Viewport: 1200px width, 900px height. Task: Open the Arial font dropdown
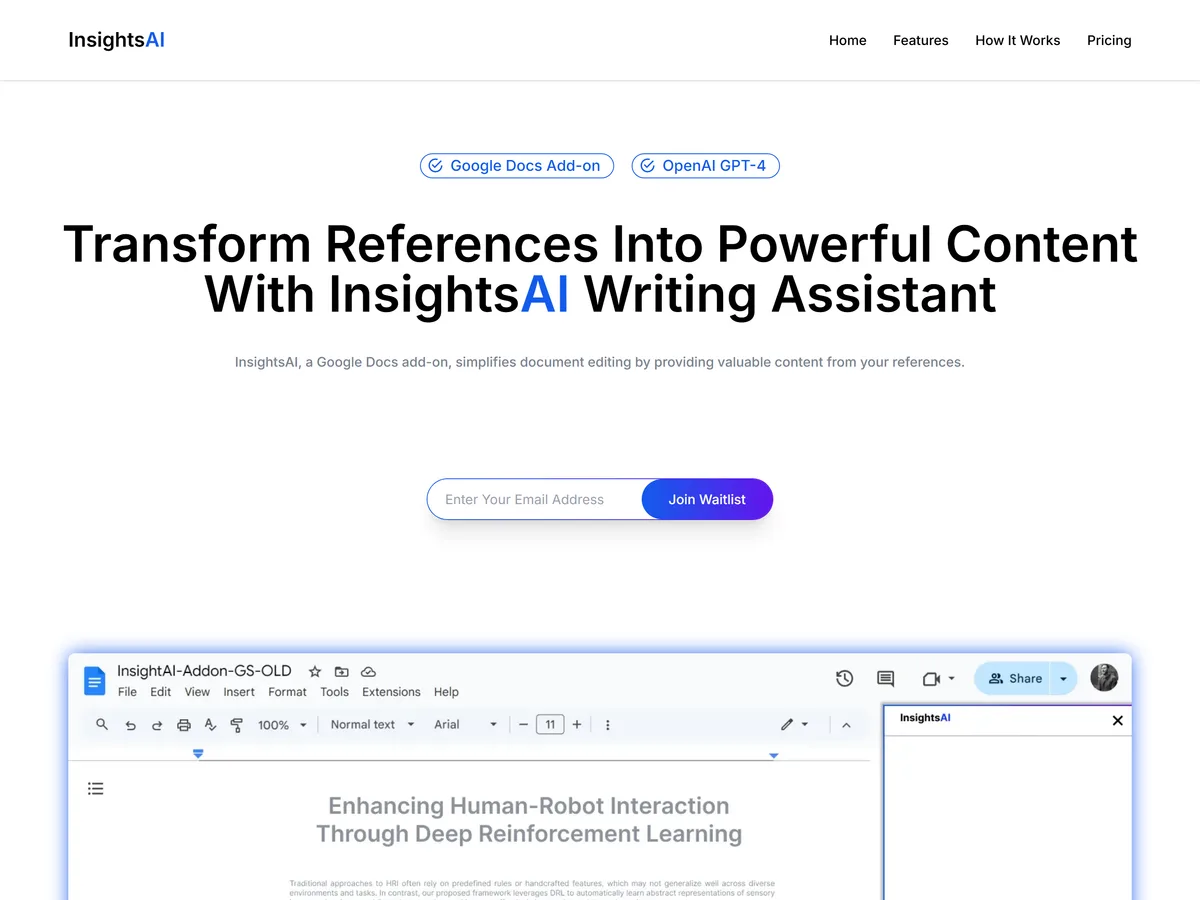pos(465,725)
